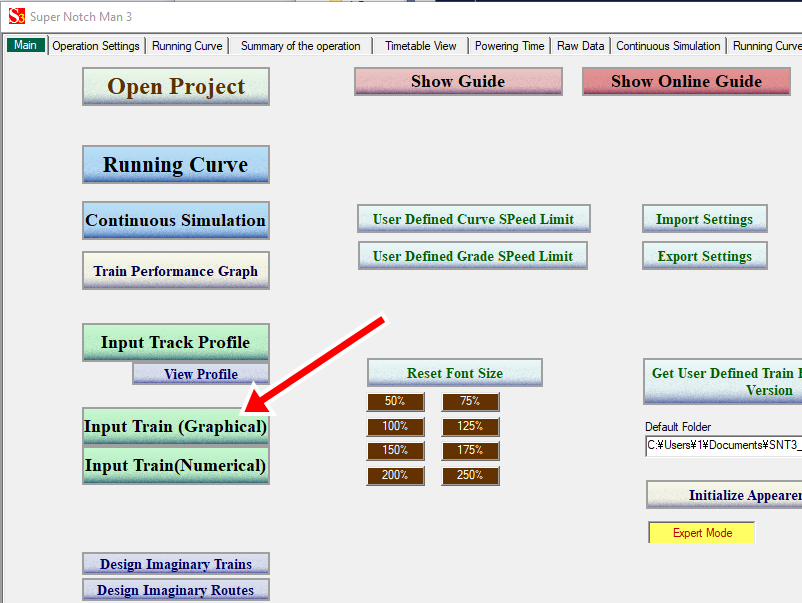Viewport: 802px width, 603px height.
Task: Set font size to 125%
Action: click(471, 426)
